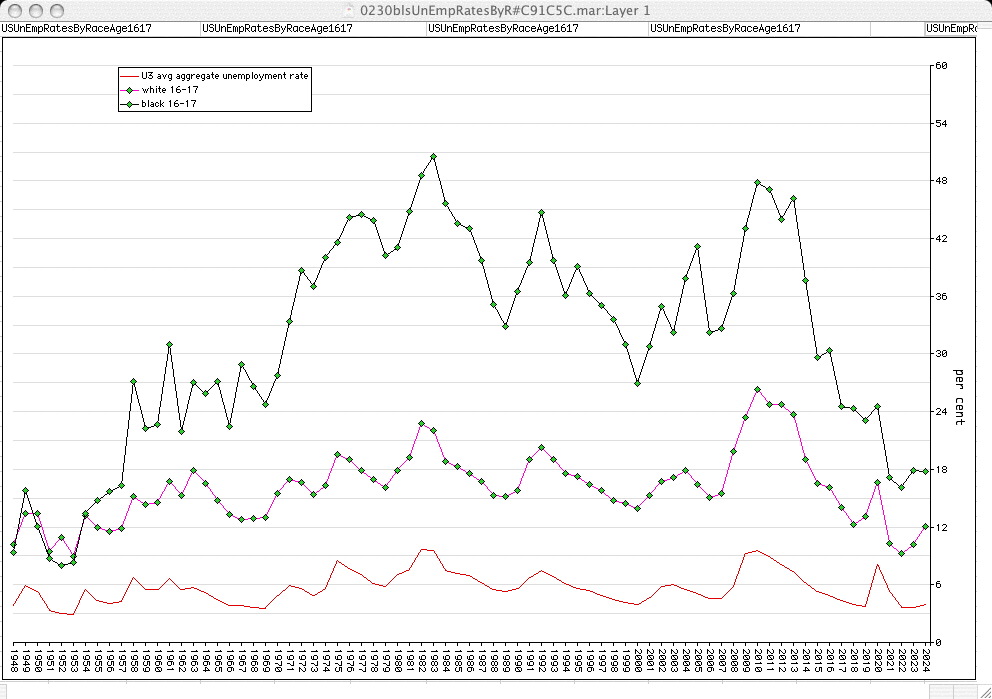Click final 2024 marker on white 16-17 line
The image size is (992, 699).
click(x=925, y=526)
